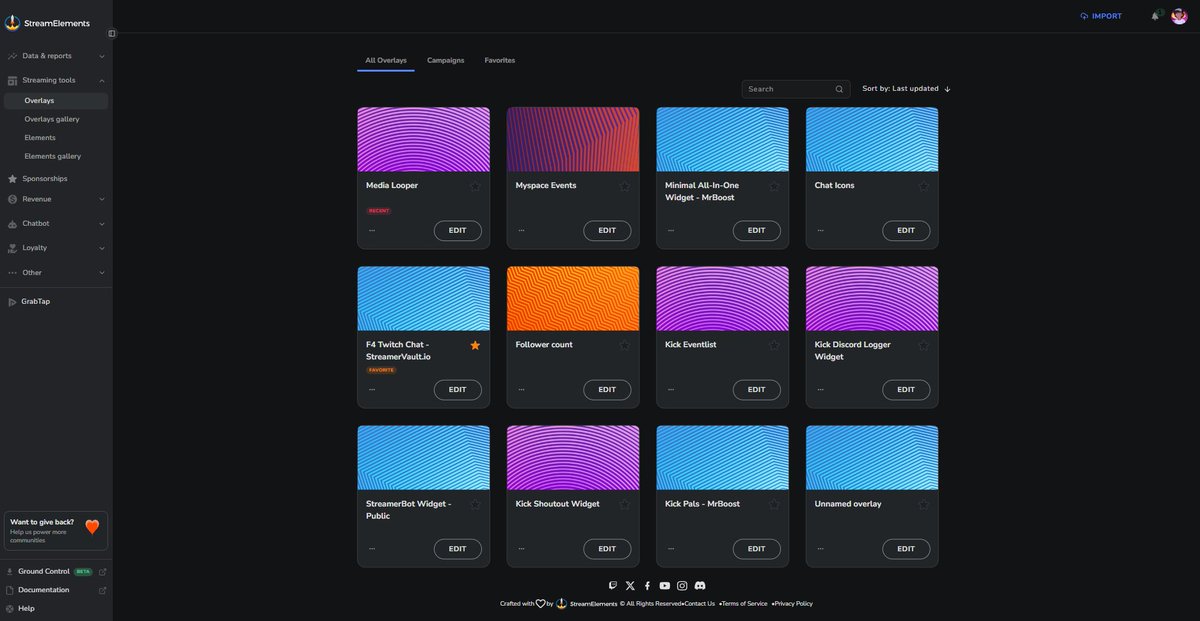Open the YouTube social icon
Image resolution: width=1200 pixels, height=621 pixels.
pyautogui.click(x=665, y=586)
